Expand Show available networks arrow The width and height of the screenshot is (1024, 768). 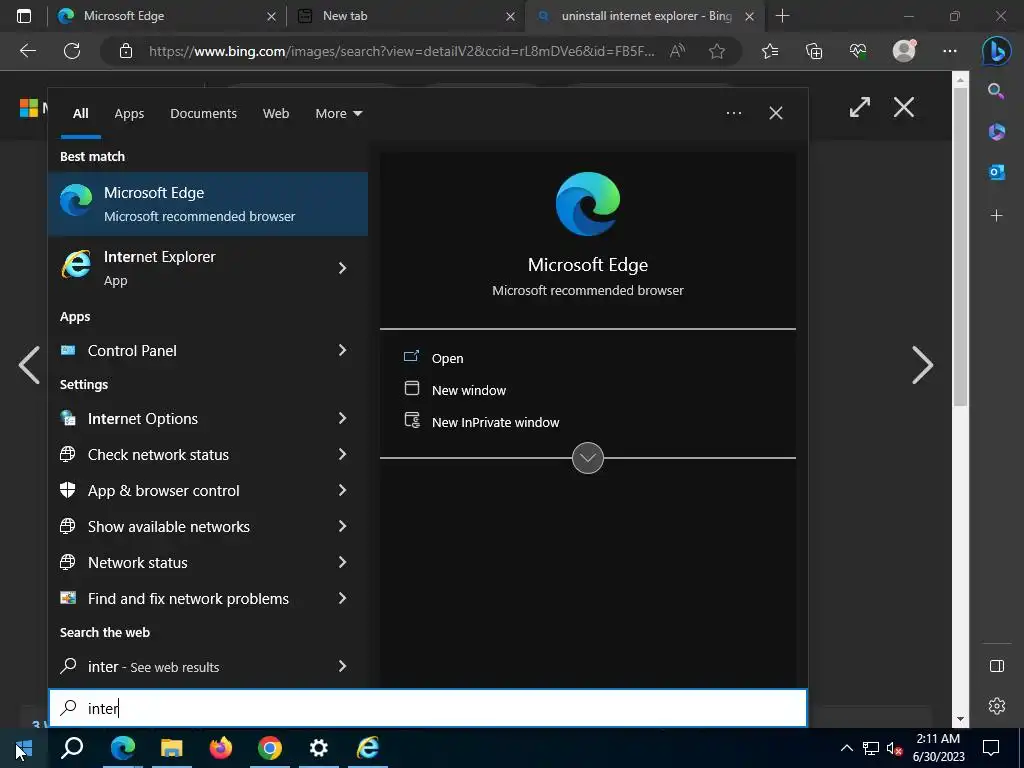(x=342, y=526)
